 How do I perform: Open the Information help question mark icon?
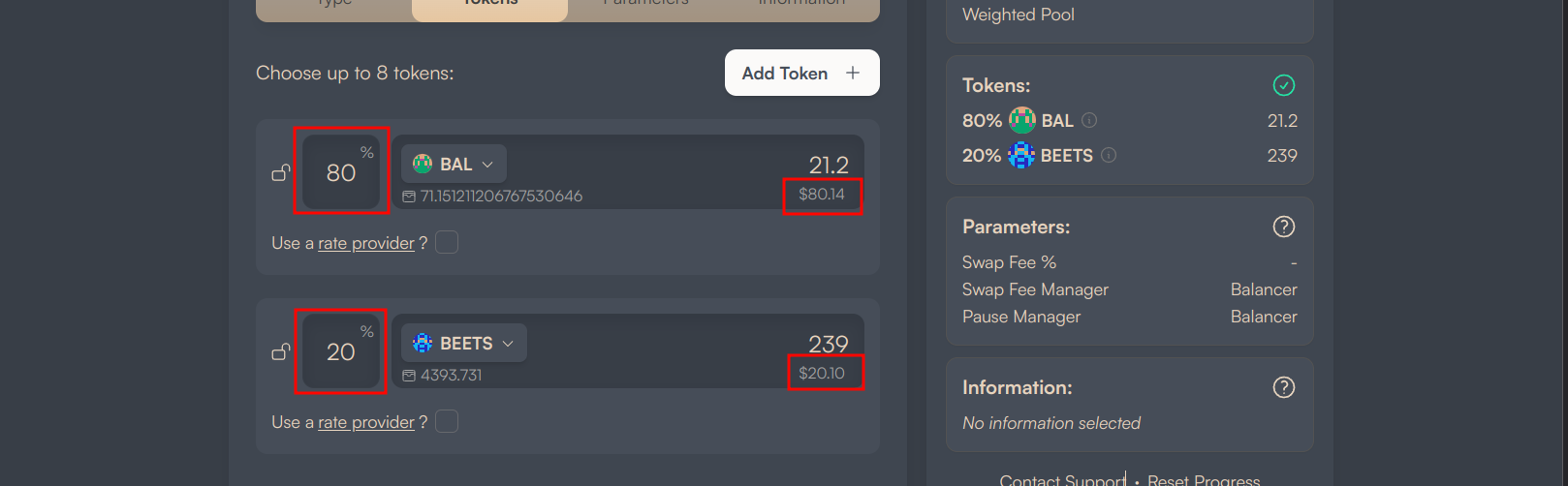pyautogui.click(x=1283, y=387)
